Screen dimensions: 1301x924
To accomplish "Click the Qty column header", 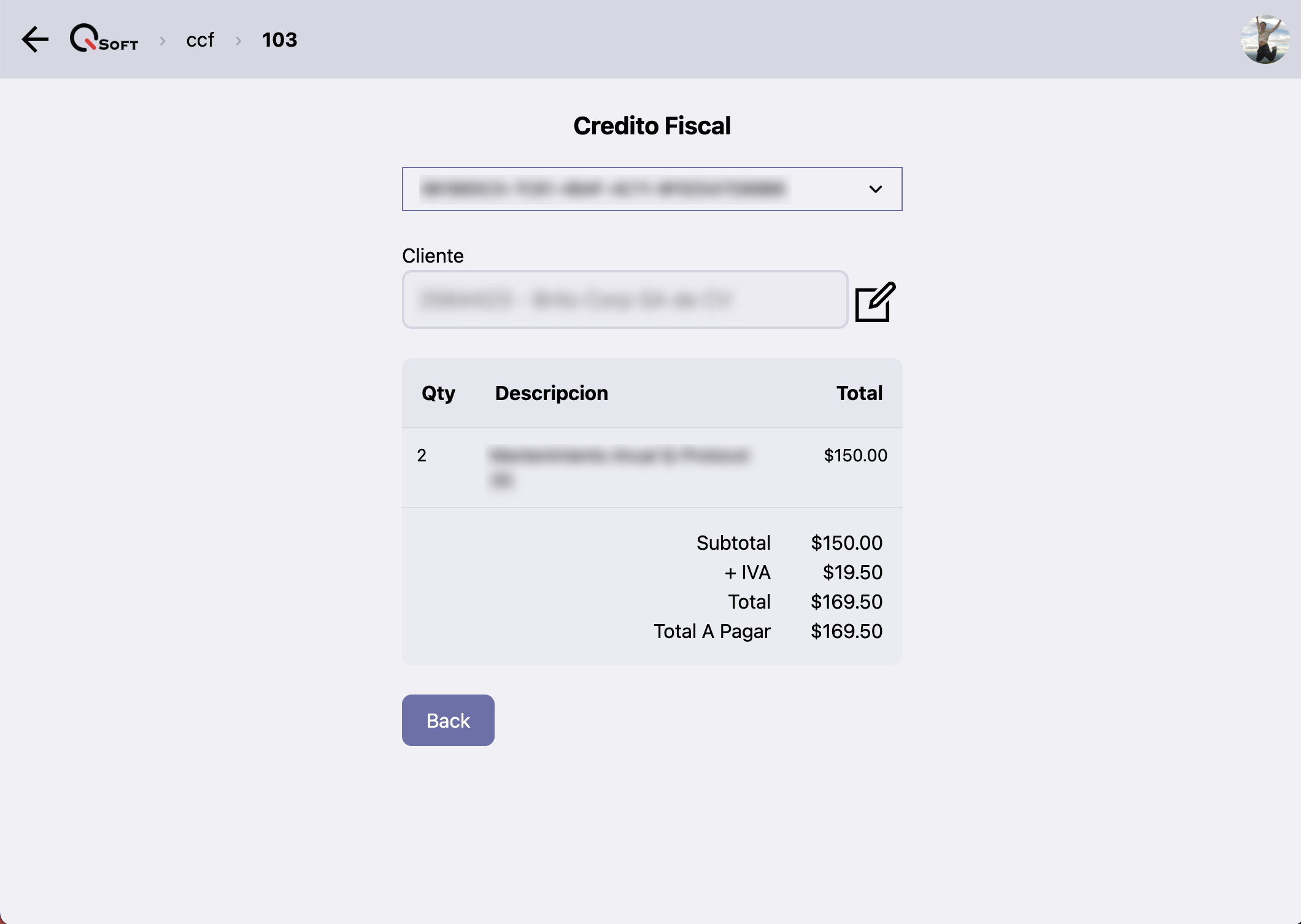I will click(438, 393).
